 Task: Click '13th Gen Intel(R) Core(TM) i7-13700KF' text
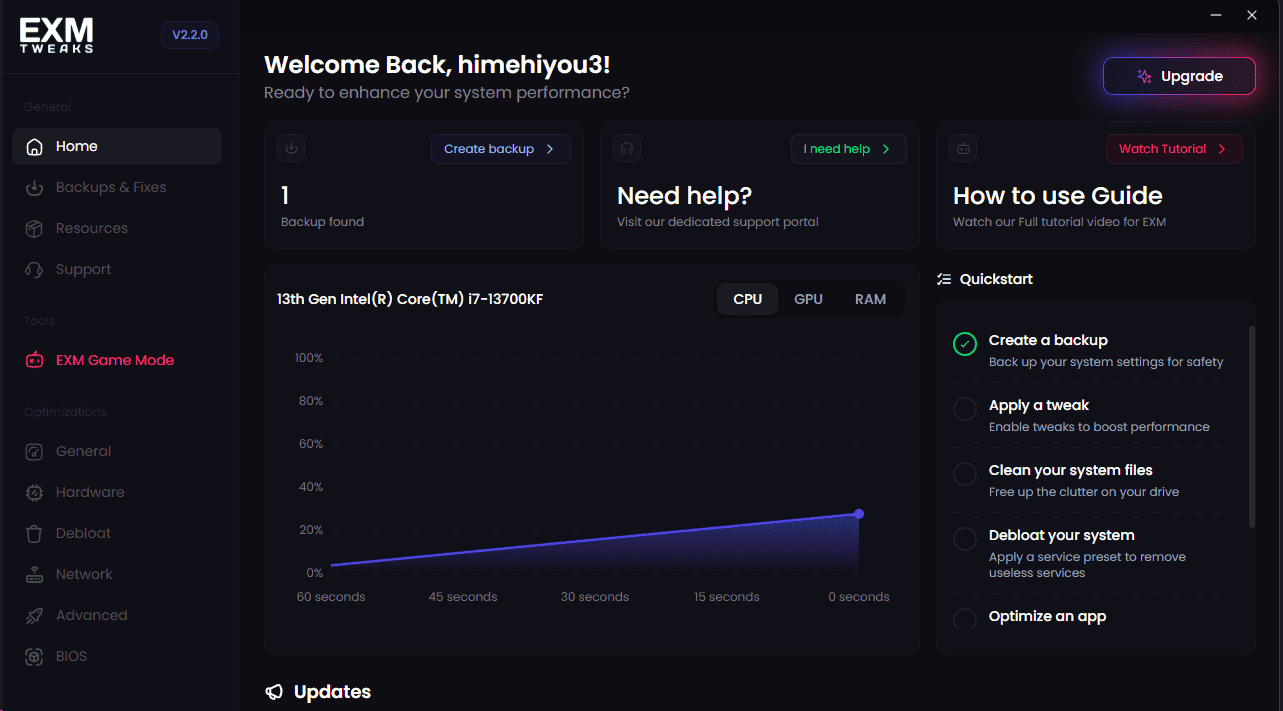pos(410,299)
